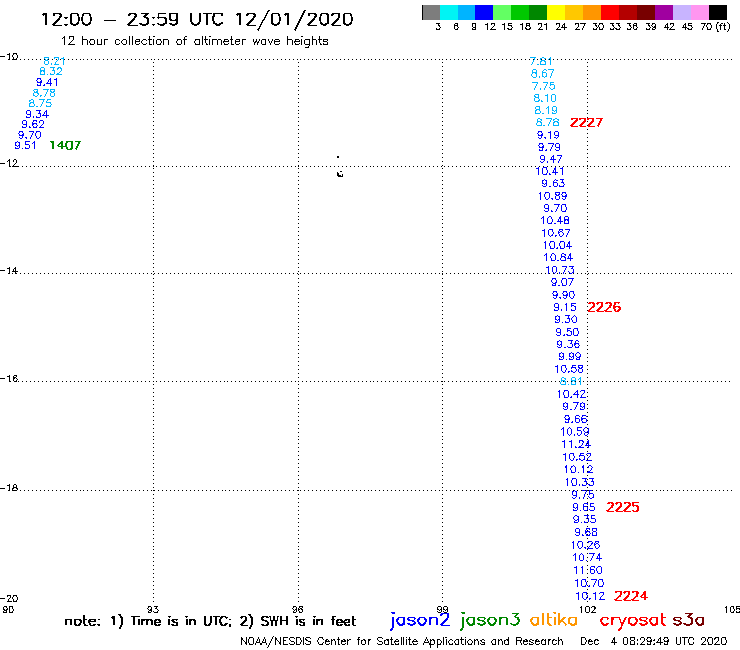Click the subtitle '12 hour collection of altimeter wave heights'
Image resolution: width=740 pixels, height=650 pixels.
[x=194, y=42]
